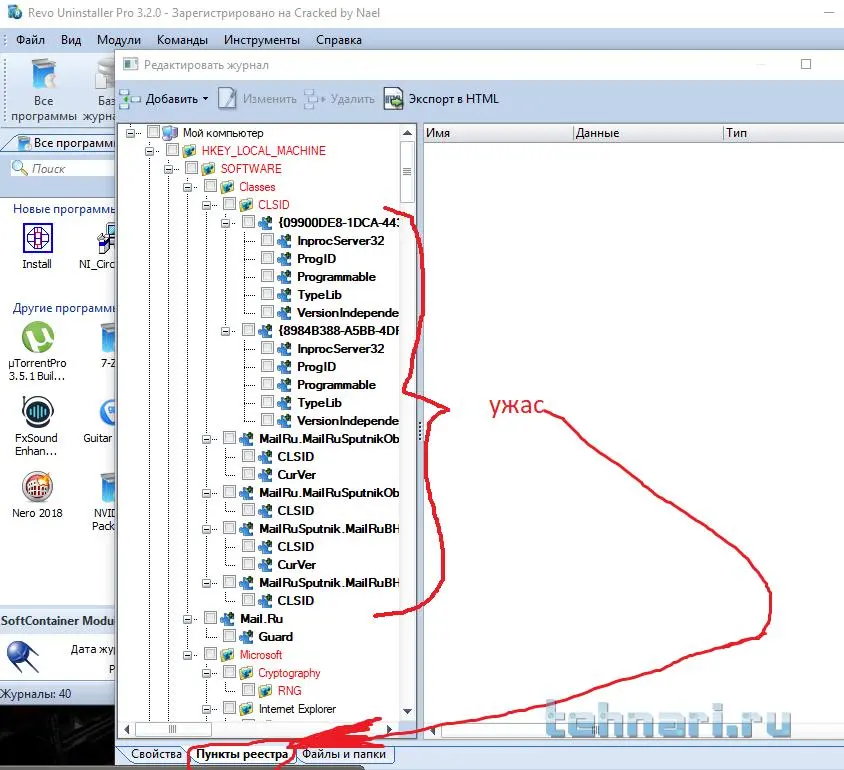The width and height of the screenshot is (844, 770).
Task: Open the Инструменты menu
Action: (x=262, y=40)
